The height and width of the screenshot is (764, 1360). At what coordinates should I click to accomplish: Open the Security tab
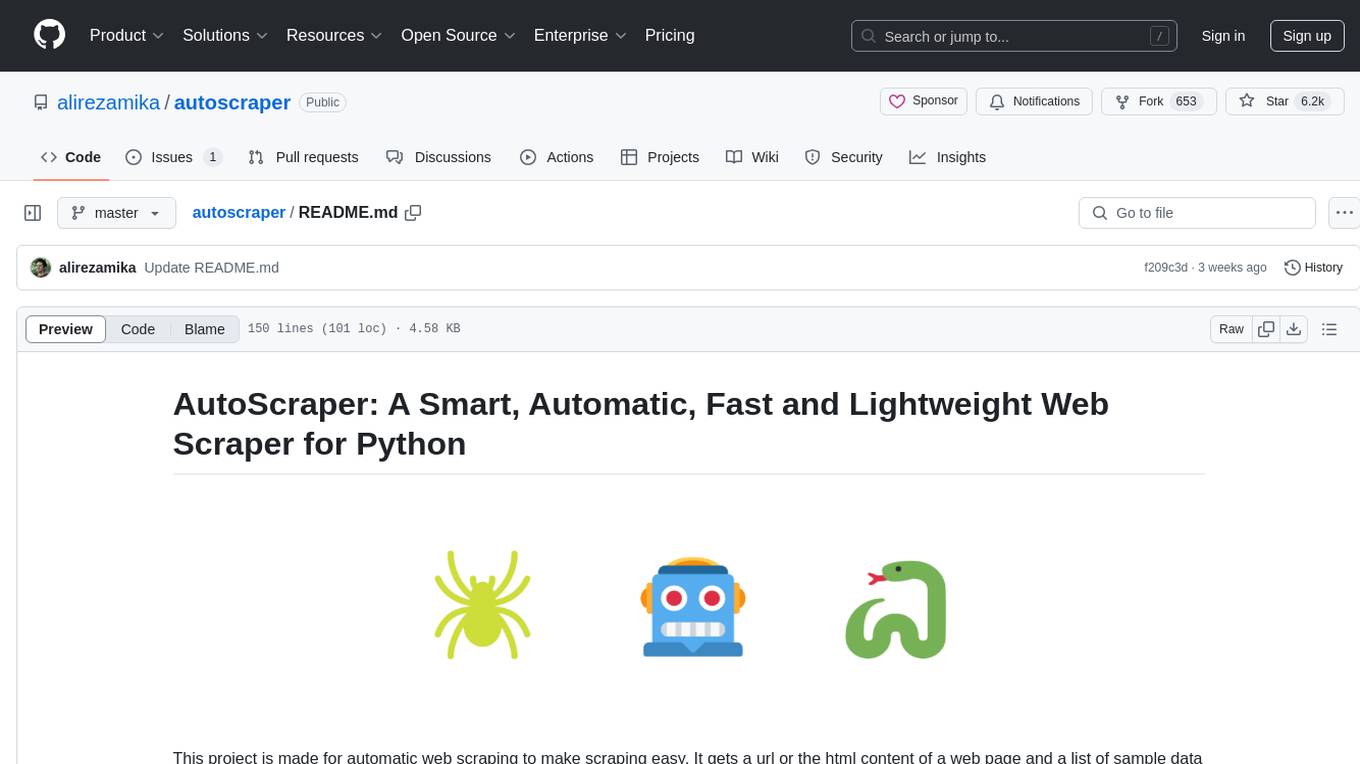pyautogui.click(x=844, y=157)
